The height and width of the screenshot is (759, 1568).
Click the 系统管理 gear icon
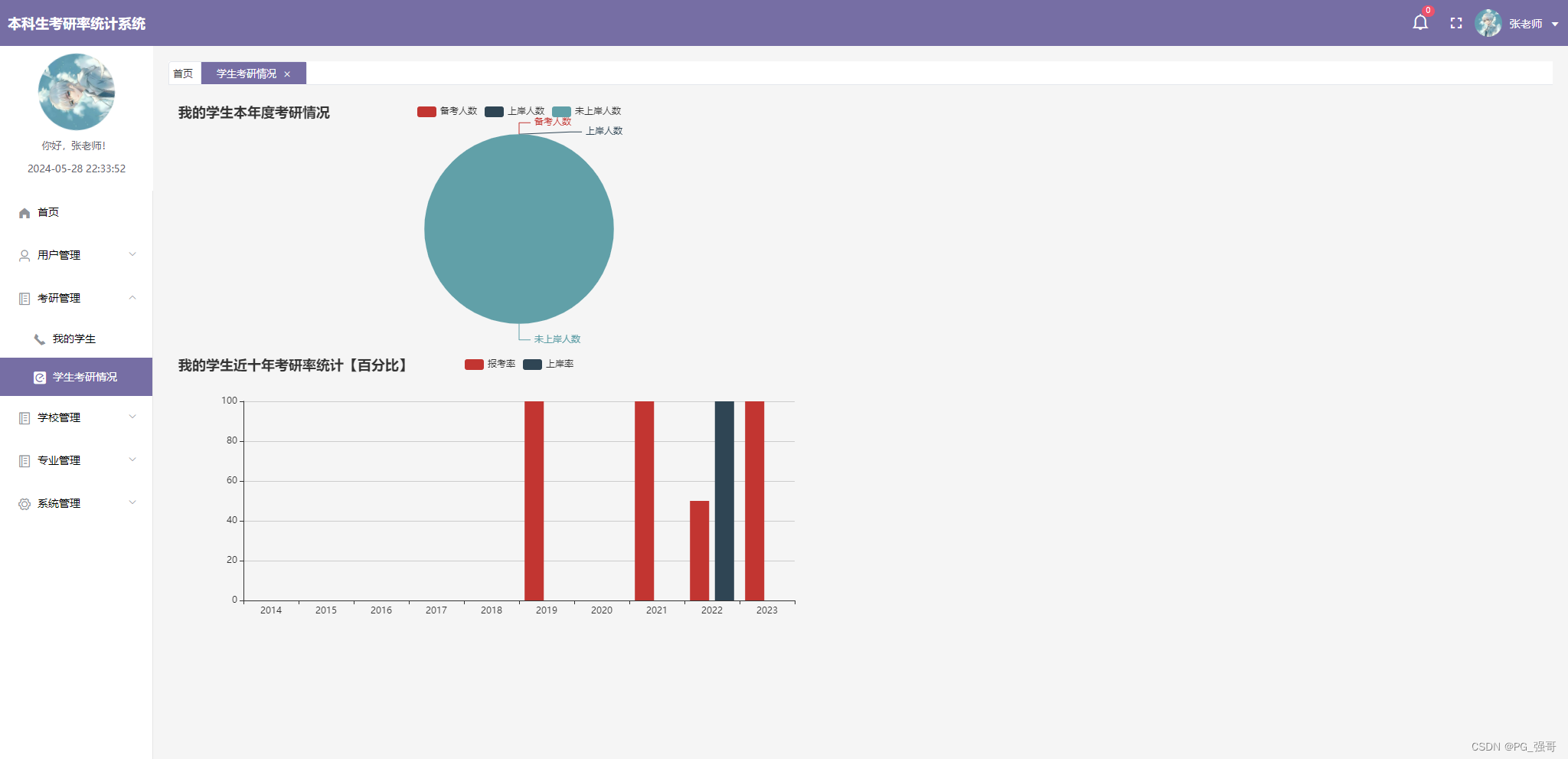(24, 504)
